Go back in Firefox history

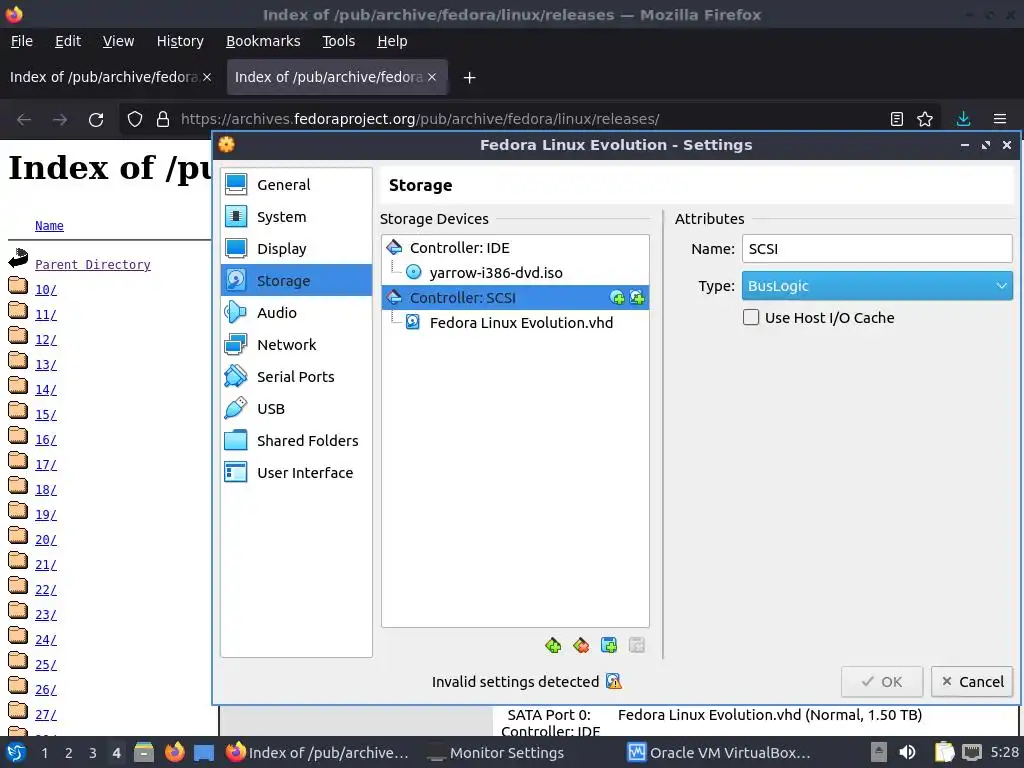(x=24, y=120)
